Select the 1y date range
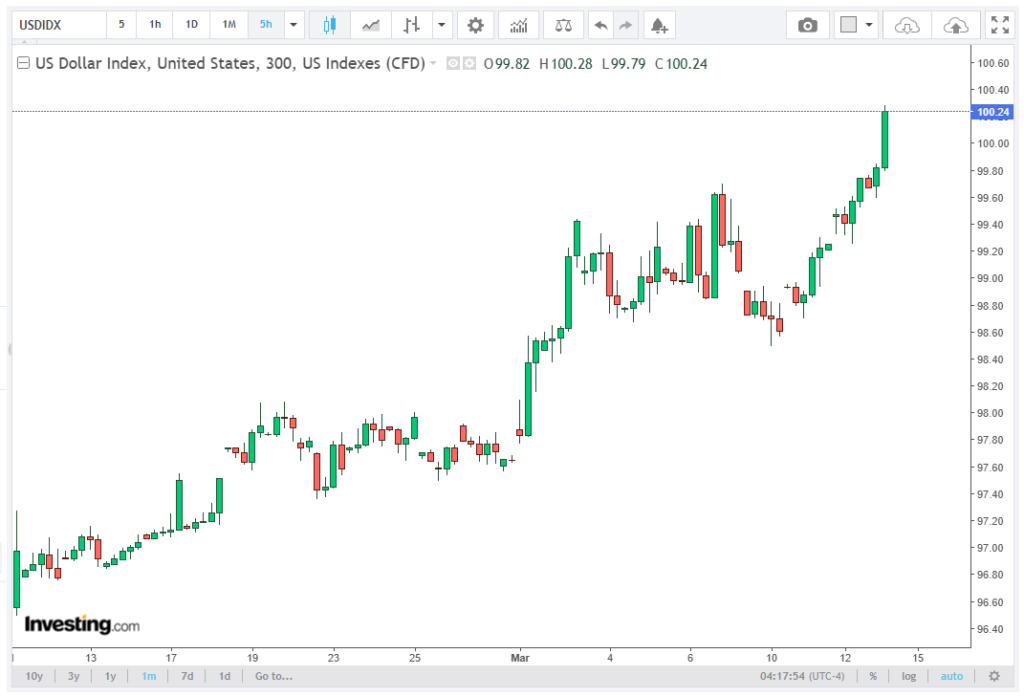1024x697 pixels. click(110, 676)
